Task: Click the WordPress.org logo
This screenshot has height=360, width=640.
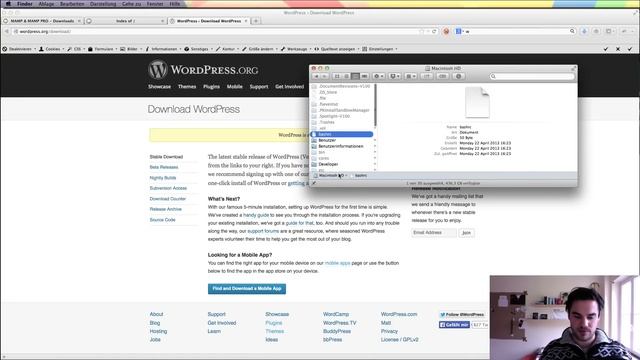Action: coord(203,69)
